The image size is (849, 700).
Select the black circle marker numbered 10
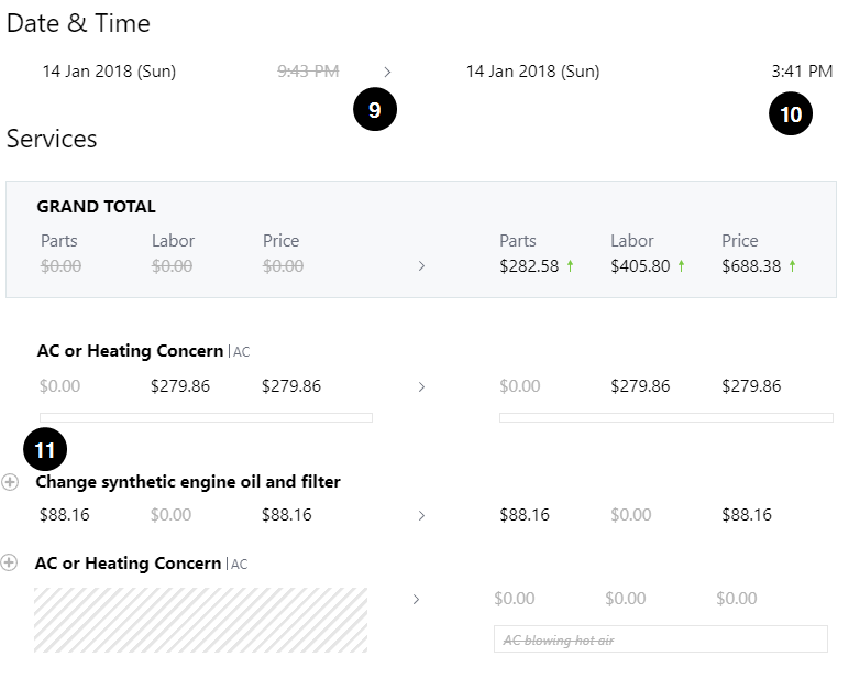click(x=790, y=114)
